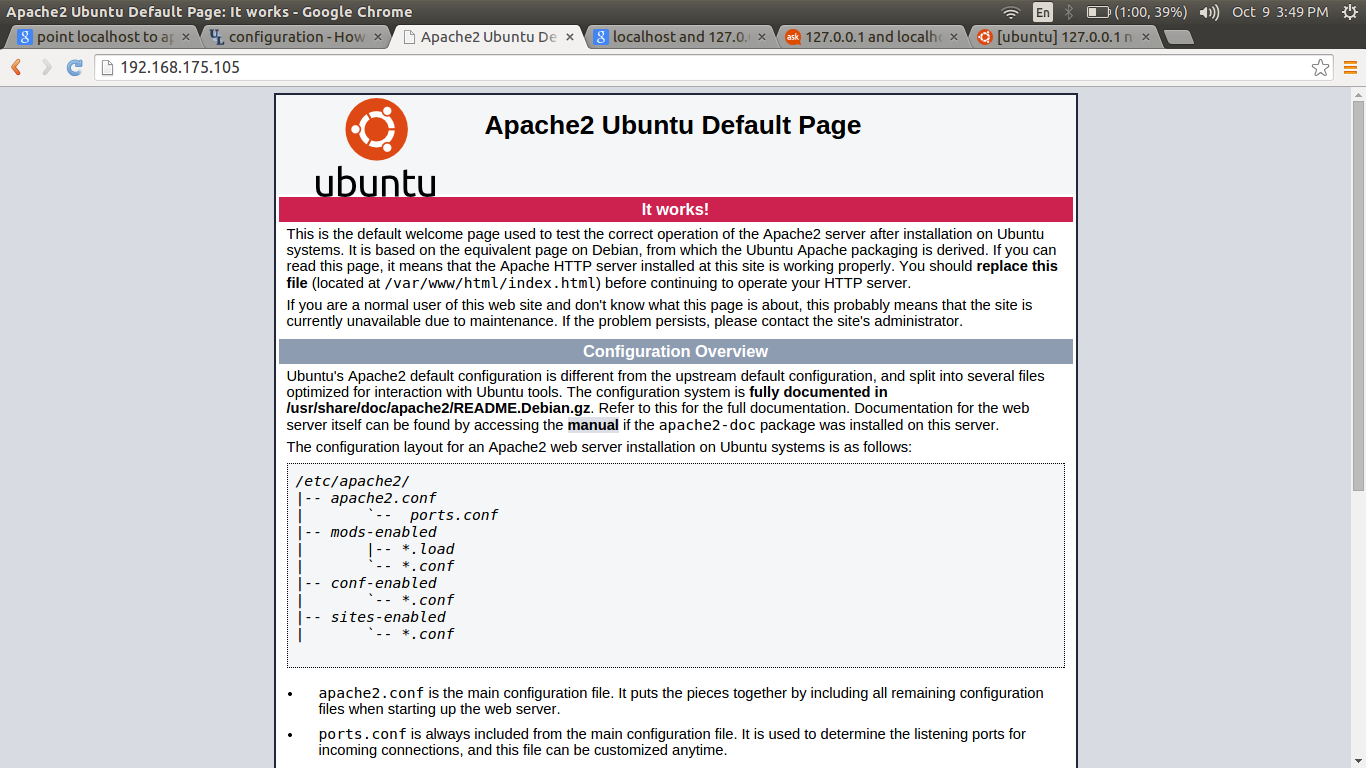This screenshot has width=1366, height=768.
Task: Close the '[ubuntu] 127.0.0.1 n' tab
Action: 1145,37
